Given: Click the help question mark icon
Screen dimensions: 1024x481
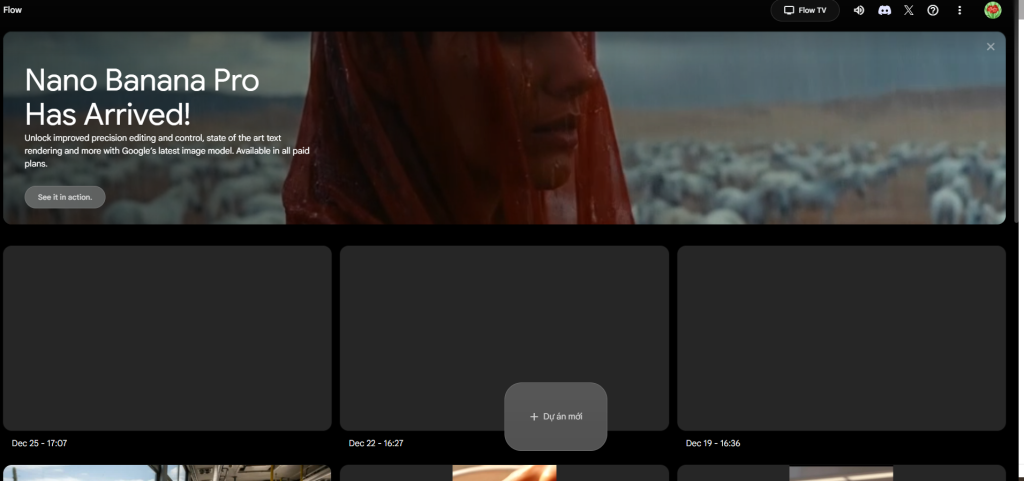Looking at the screenshot, I should pos(933,10).
